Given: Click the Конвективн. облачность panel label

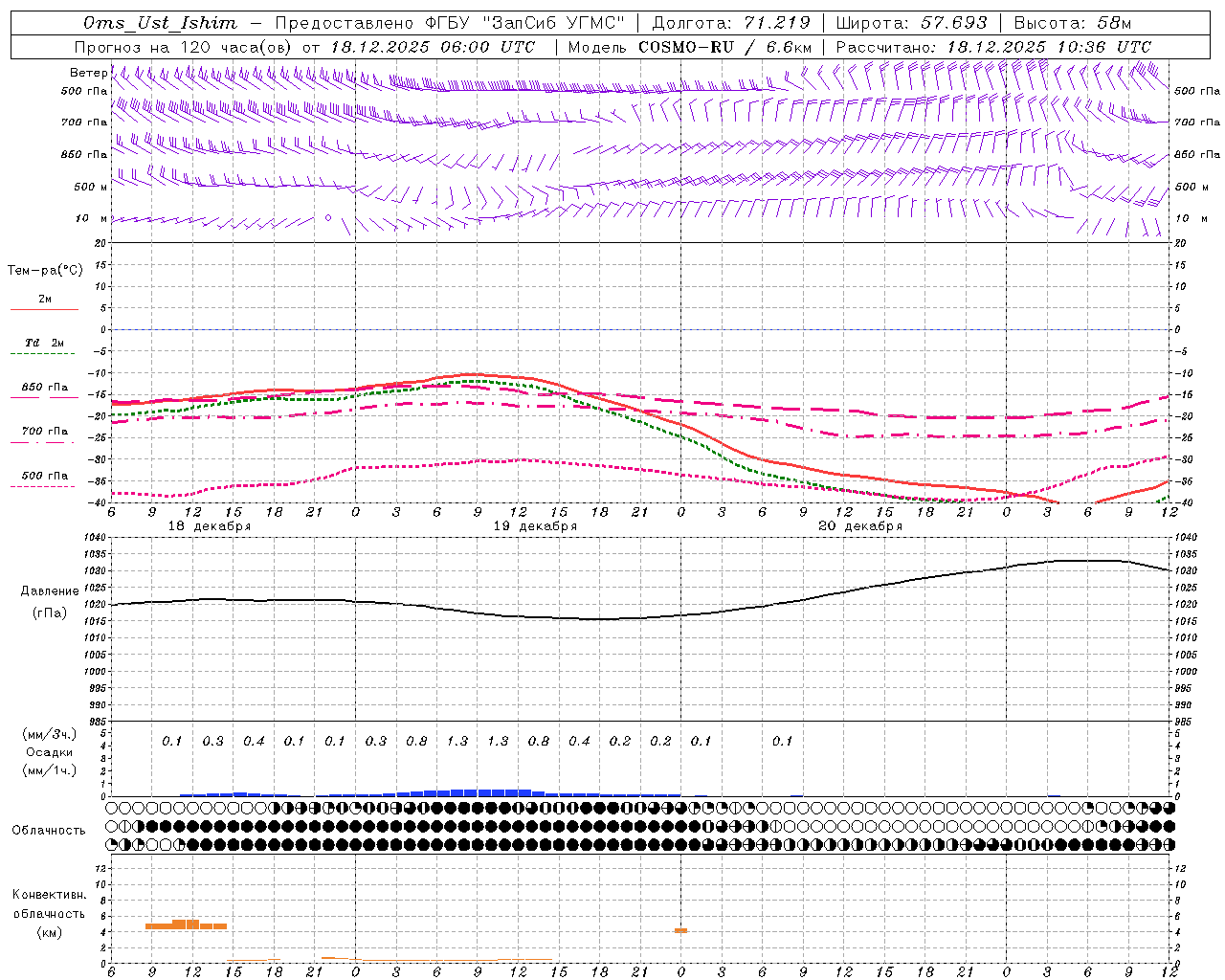Looking at the screenshot, I should [49, 913].
